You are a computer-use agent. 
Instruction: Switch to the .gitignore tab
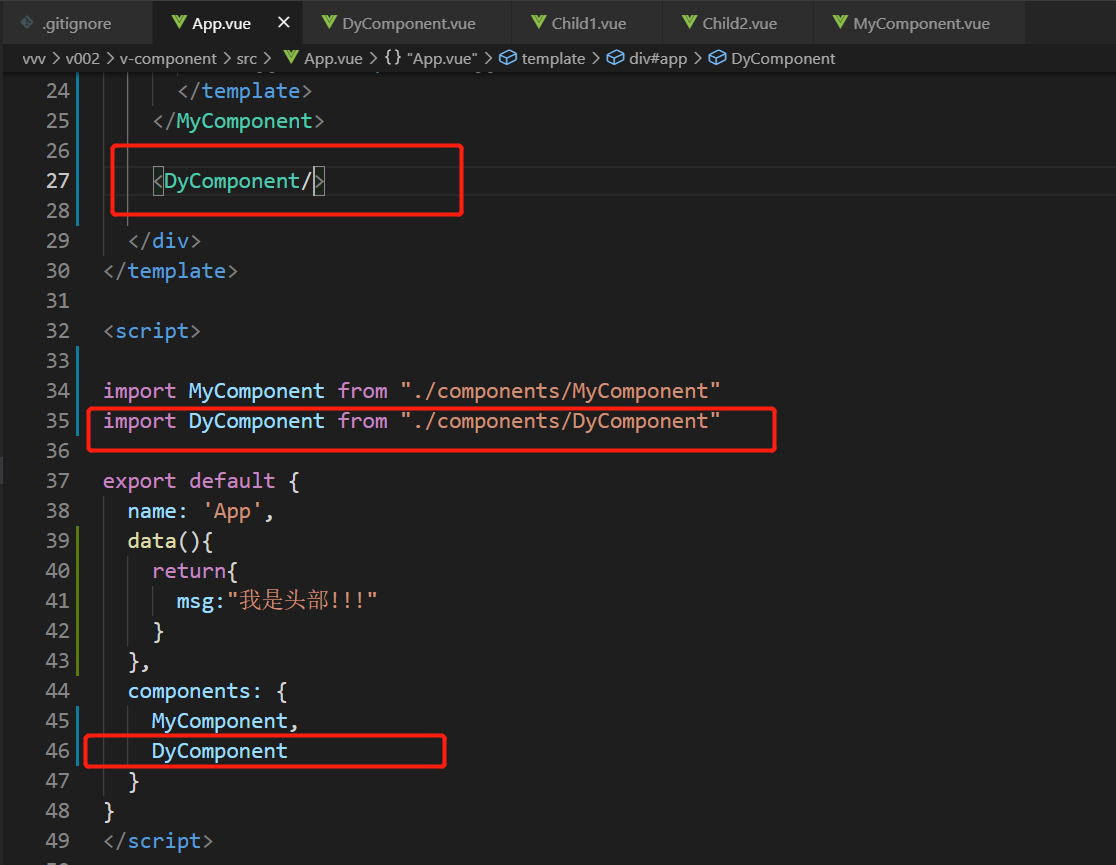(76, 23)
